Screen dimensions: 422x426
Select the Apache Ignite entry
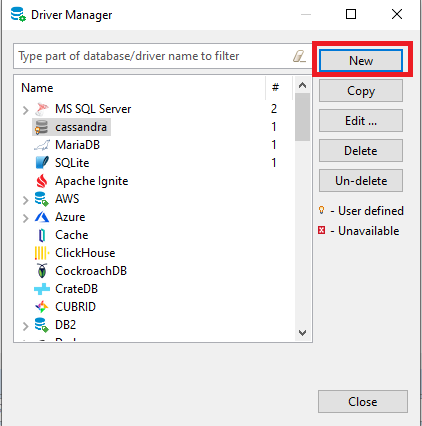pyautogui.click(x=92, y=181)
